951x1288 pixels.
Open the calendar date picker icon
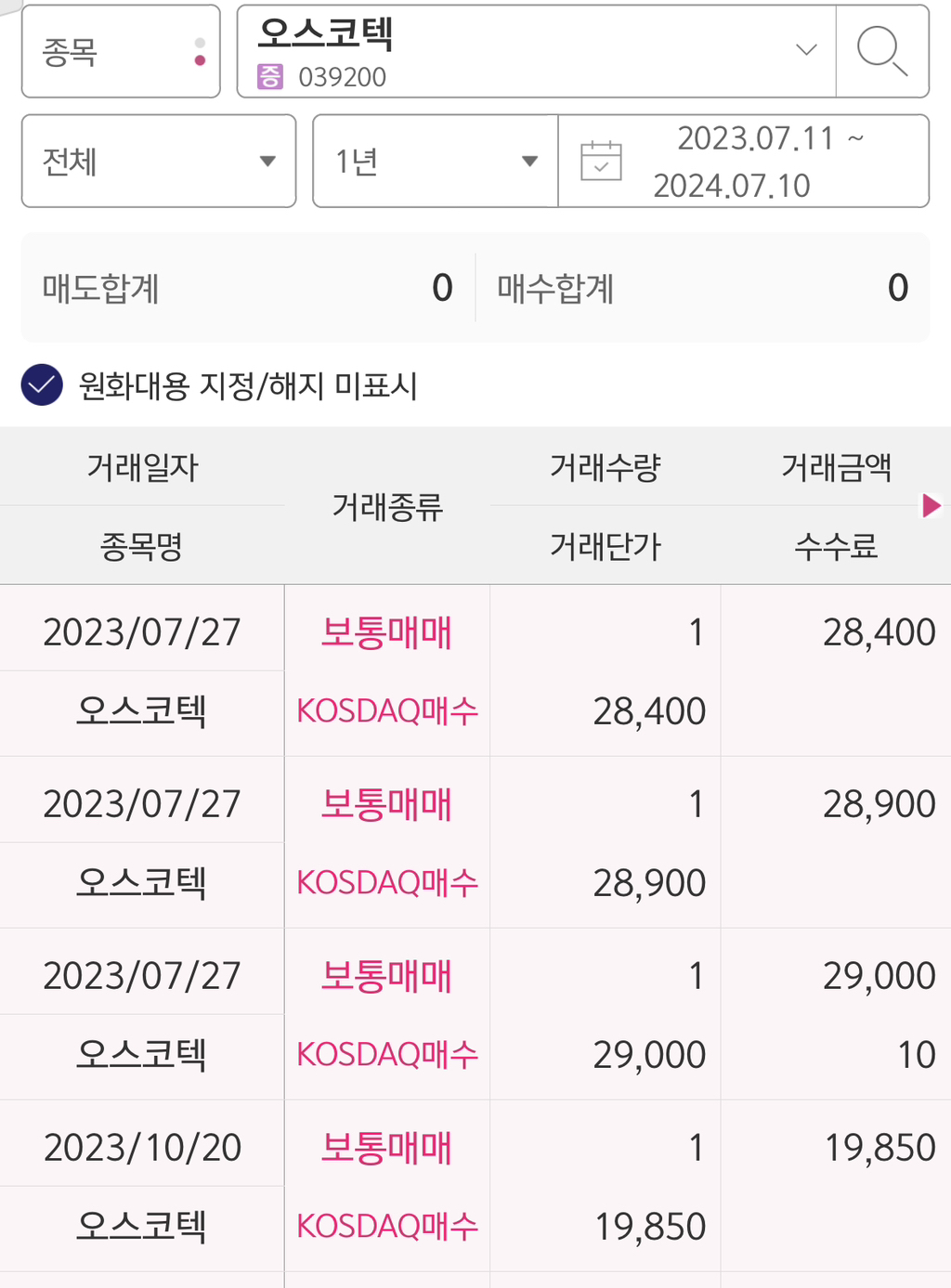point(601,161)
